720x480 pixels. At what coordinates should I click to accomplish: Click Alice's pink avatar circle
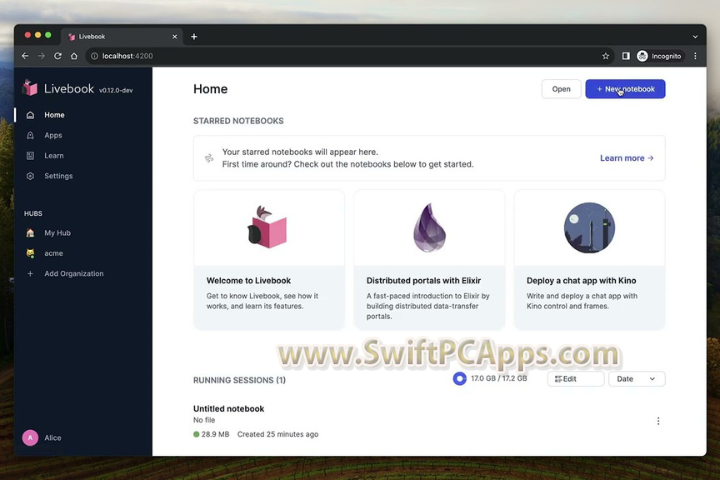click(30, 438)
